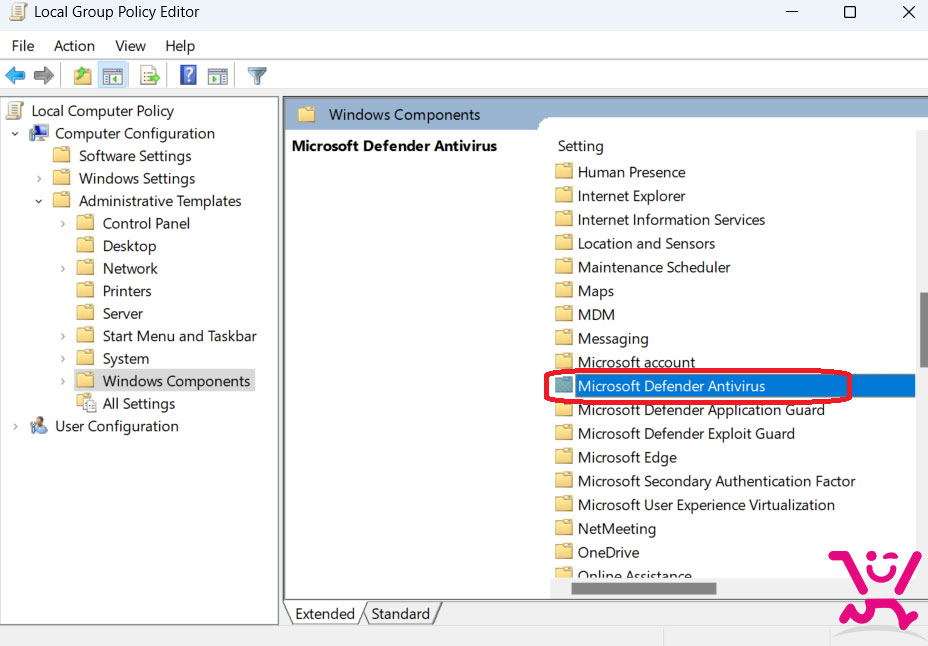Open the Action menu

pyautogui.click(x=74, y=46)
